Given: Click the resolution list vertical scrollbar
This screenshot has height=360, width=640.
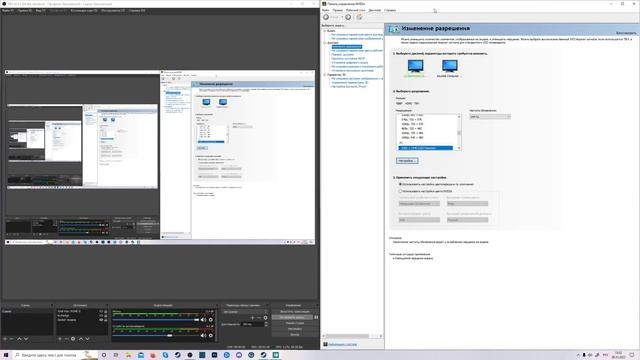Looking at the screenshot, I should pyautogui.click(x=459, y=132).
